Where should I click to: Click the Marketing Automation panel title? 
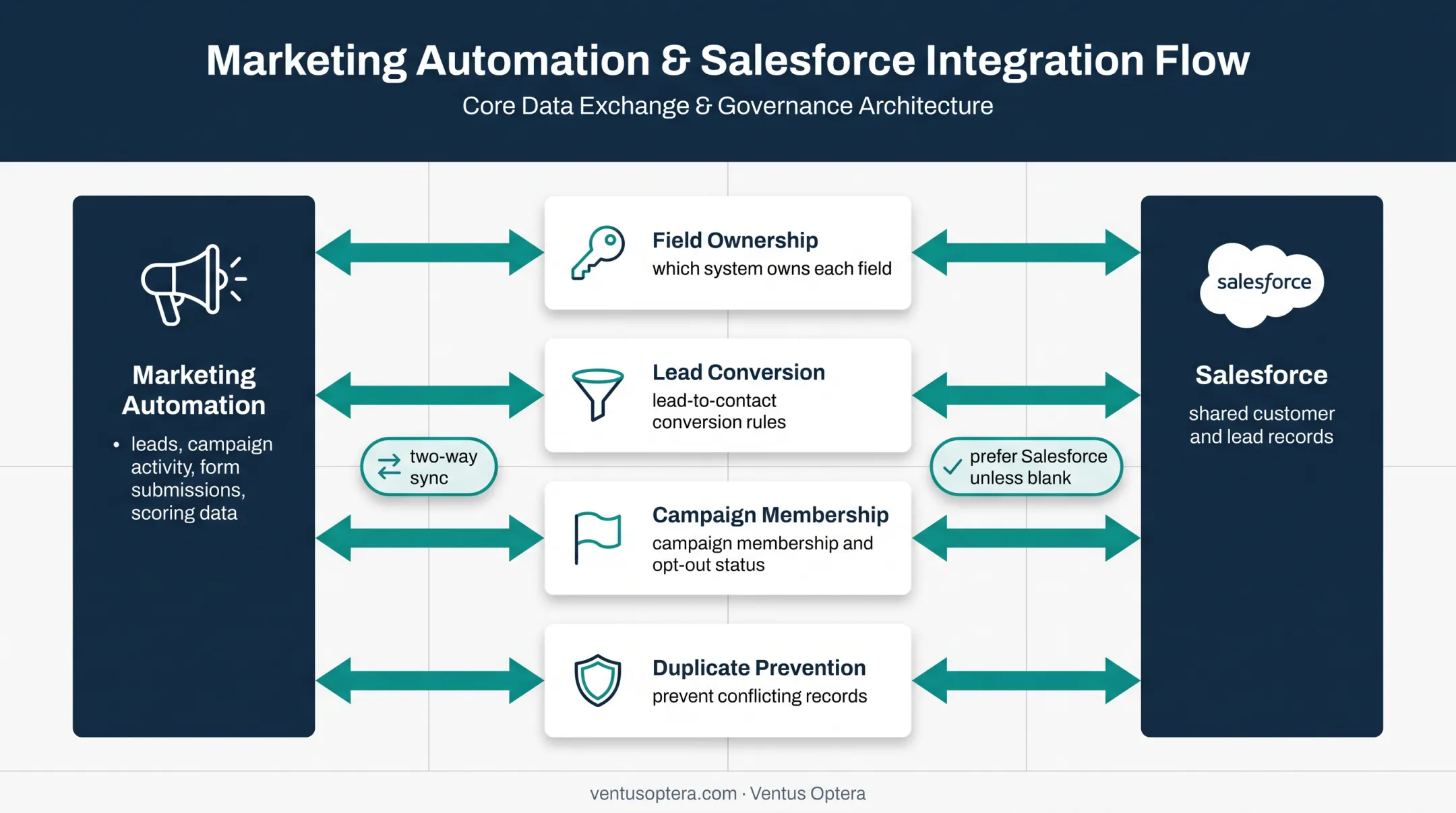click(x=193, y=390)
